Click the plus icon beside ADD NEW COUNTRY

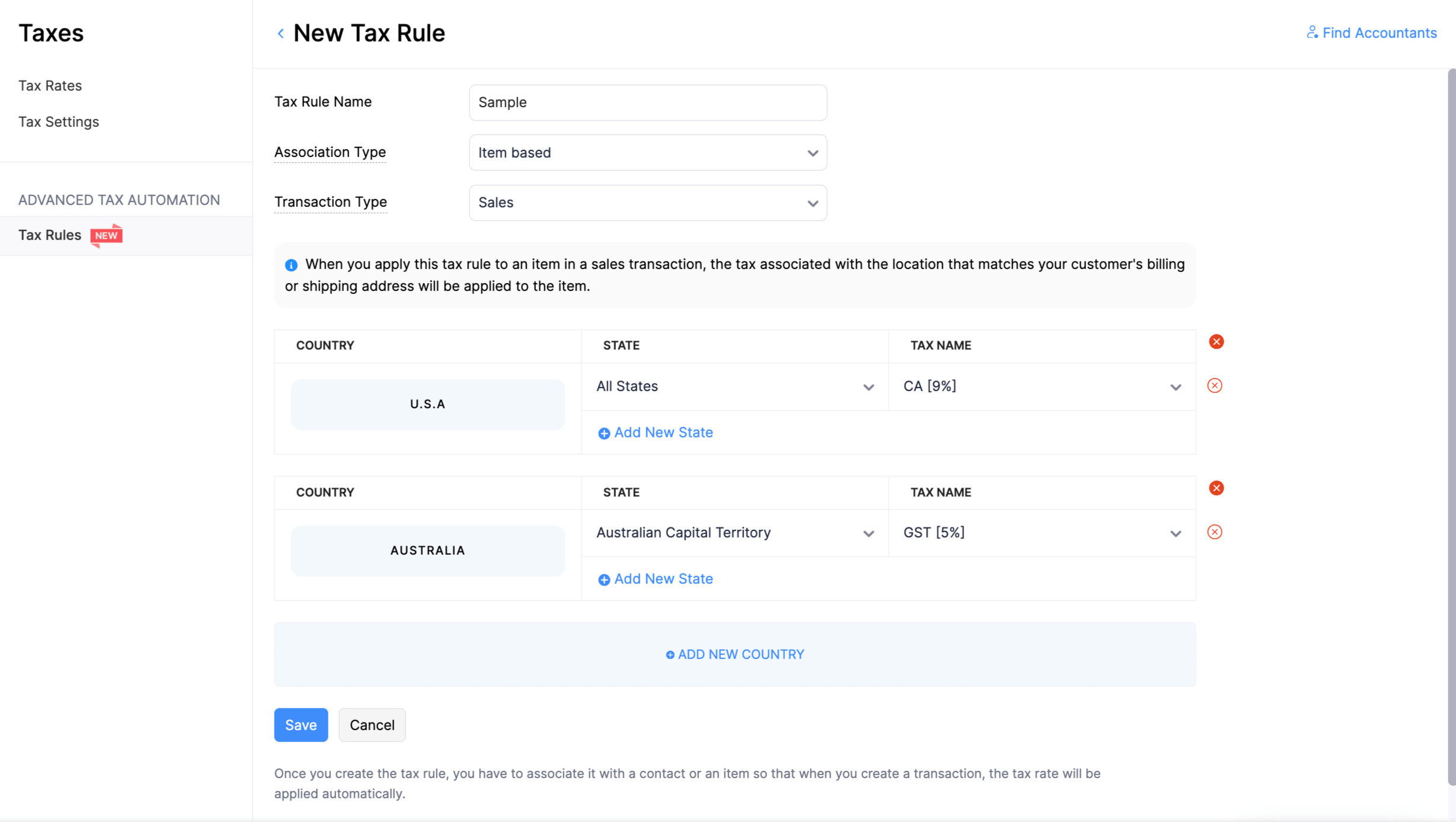coord(669,655)
